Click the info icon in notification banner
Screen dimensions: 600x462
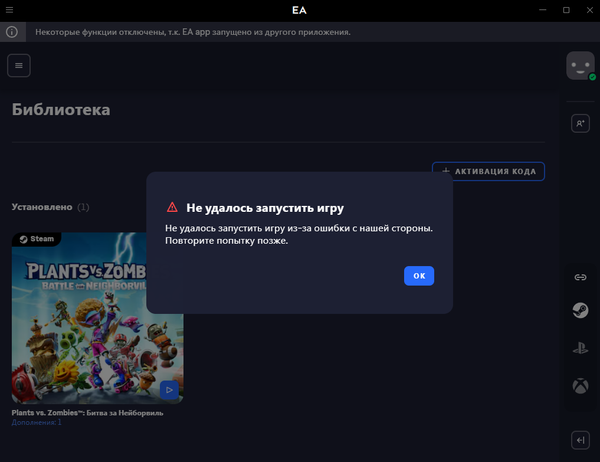point(12,32)
